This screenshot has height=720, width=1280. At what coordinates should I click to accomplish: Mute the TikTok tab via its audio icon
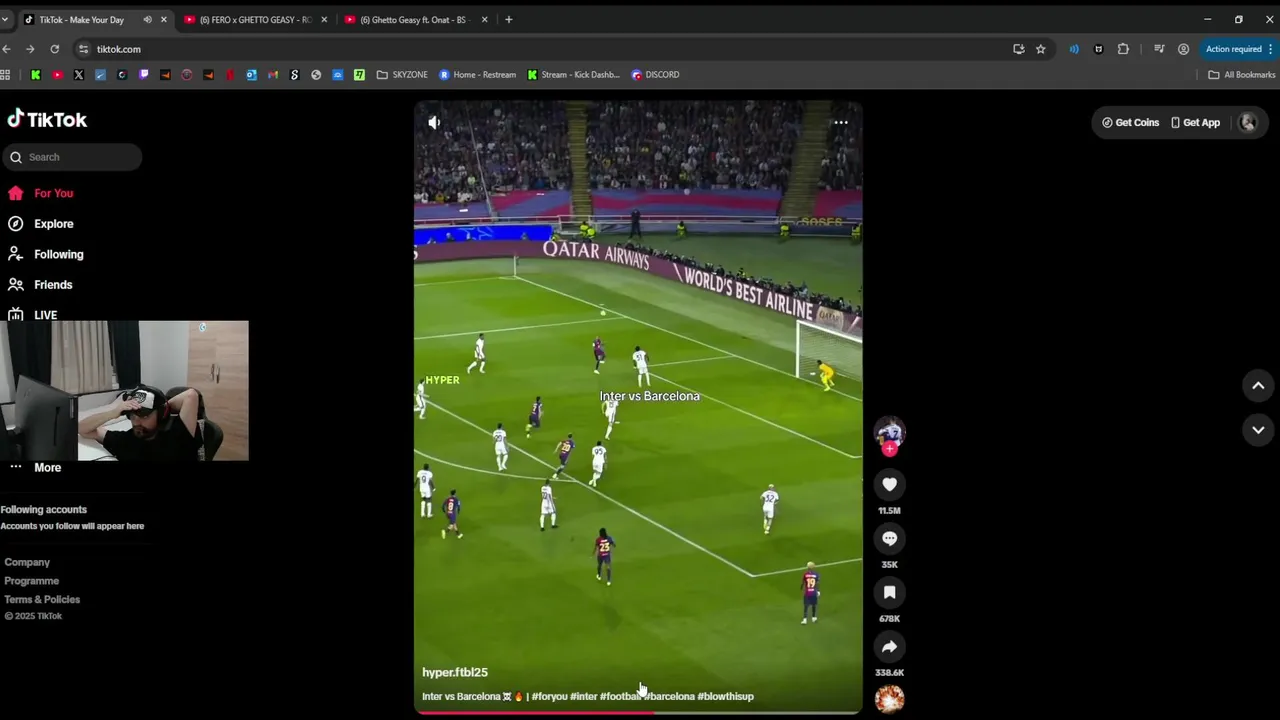(x=148, y=20)
